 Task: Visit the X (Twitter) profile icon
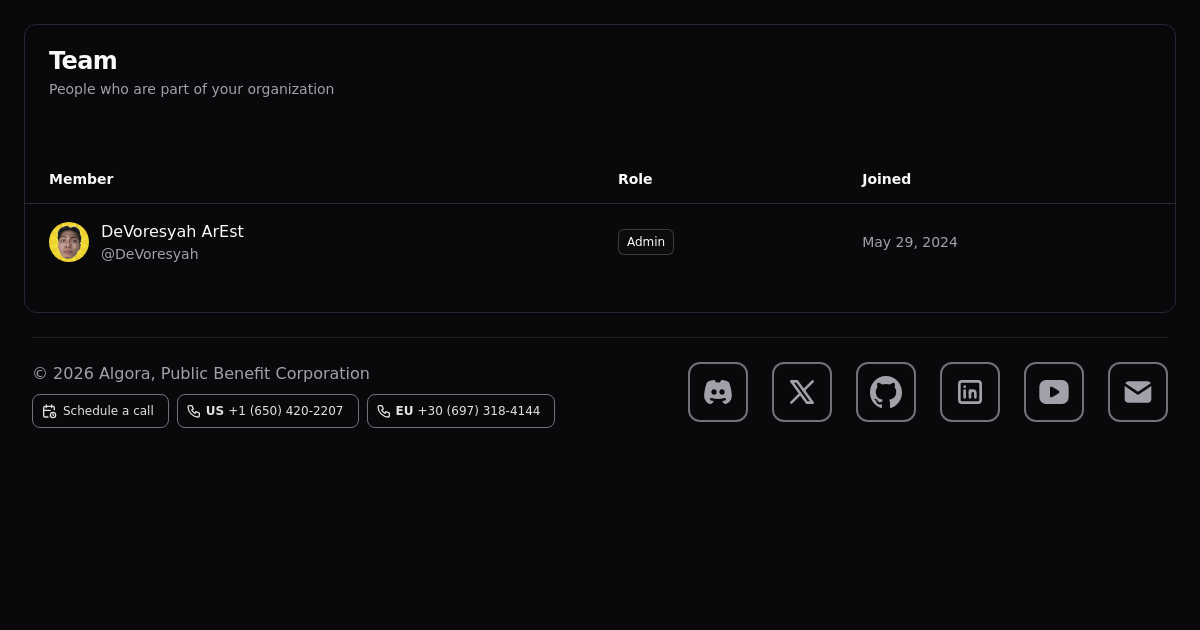[x=802, y=392]
